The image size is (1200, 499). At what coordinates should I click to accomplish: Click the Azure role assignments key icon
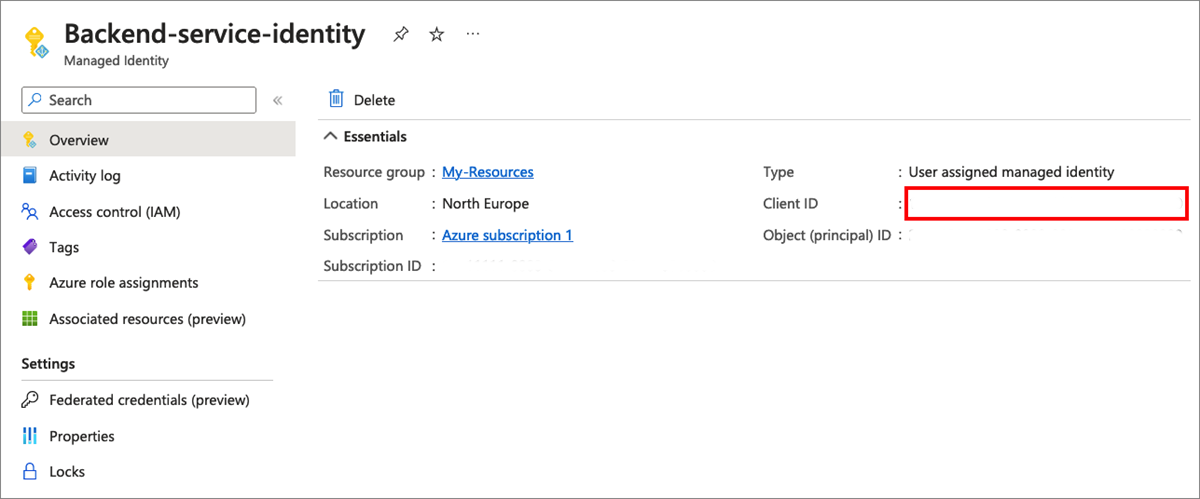click(x=30, y=283)
